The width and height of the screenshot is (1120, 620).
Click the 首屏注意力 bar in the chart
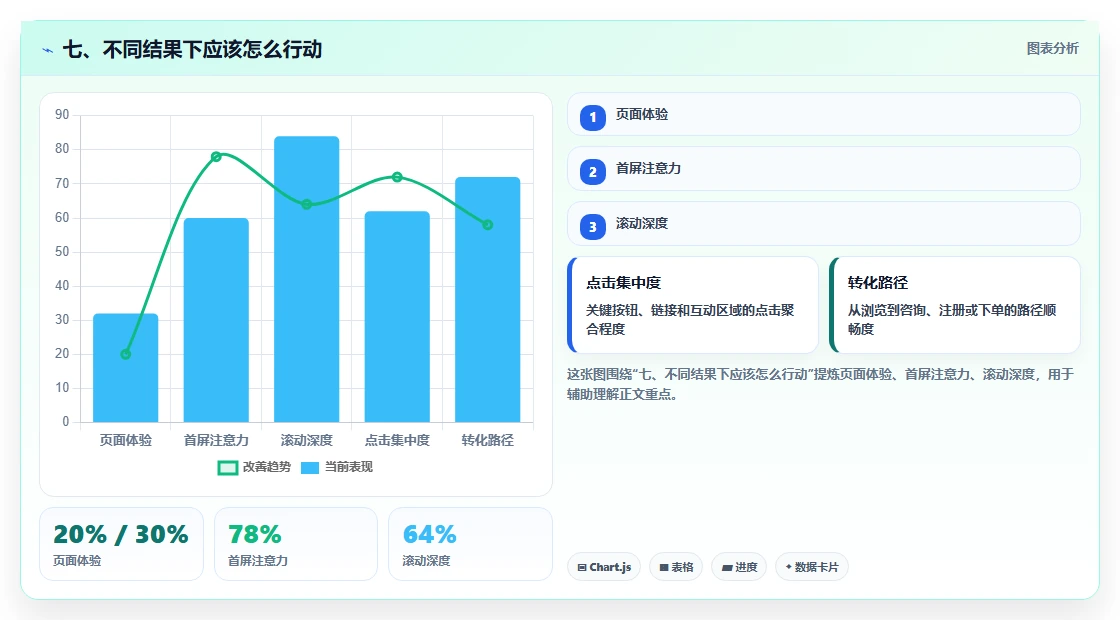click(216, 320)
